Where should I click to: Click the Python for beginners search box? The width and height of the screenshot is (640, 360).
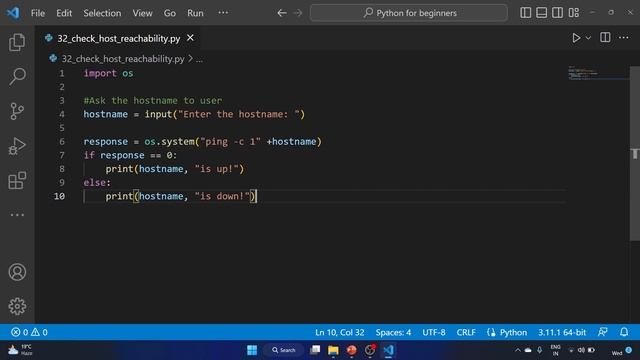(409, 13)
